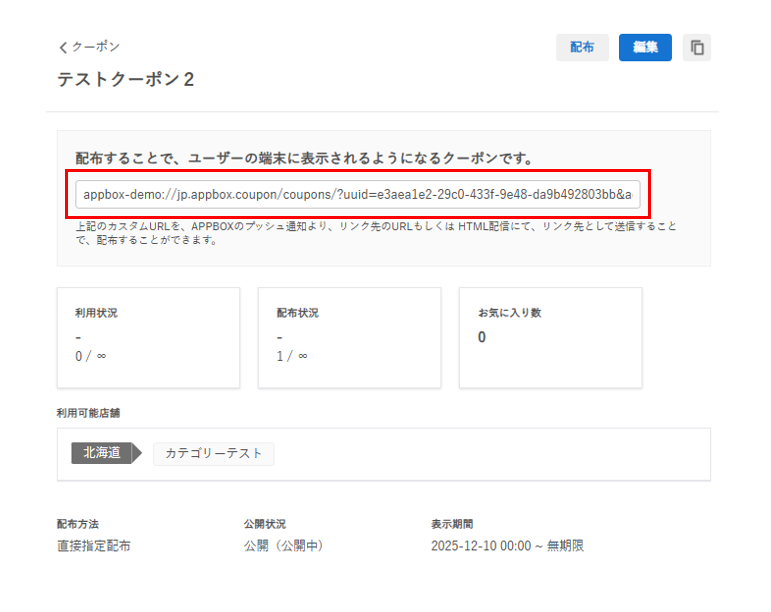Click the 表示期間 label

pos(452,524)
